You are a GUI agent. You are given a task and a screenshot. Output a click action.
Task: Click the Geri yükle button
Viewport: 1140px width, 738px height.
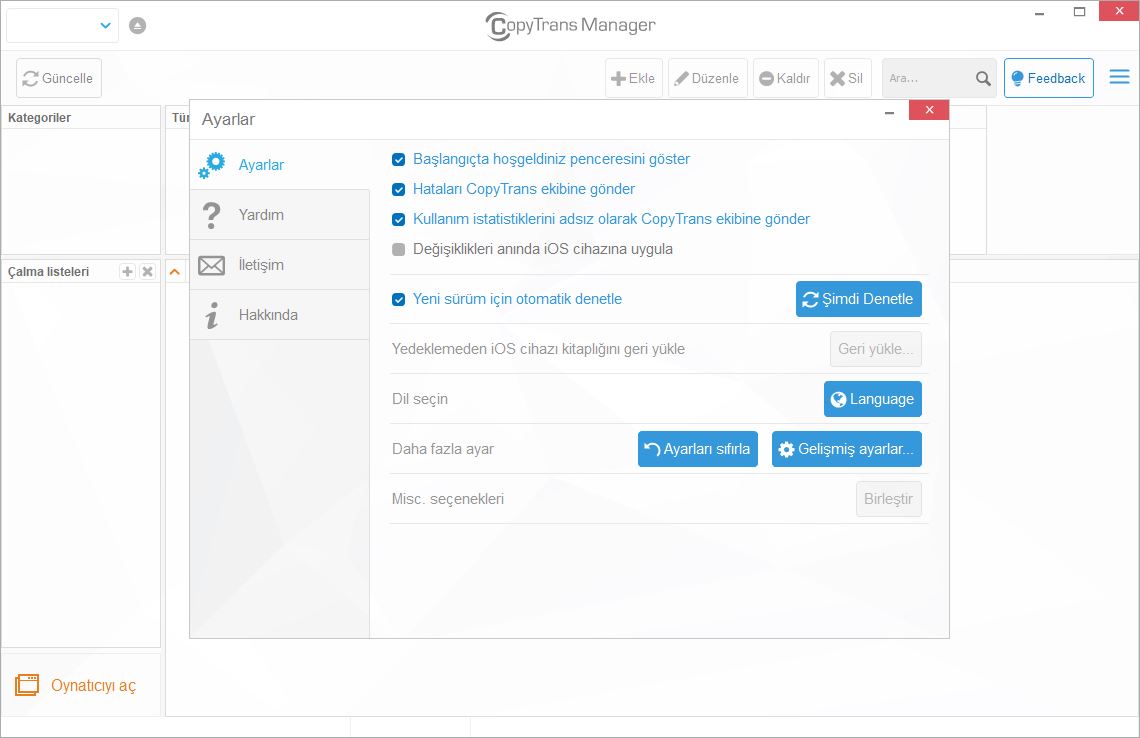click(x=876, y=349)
